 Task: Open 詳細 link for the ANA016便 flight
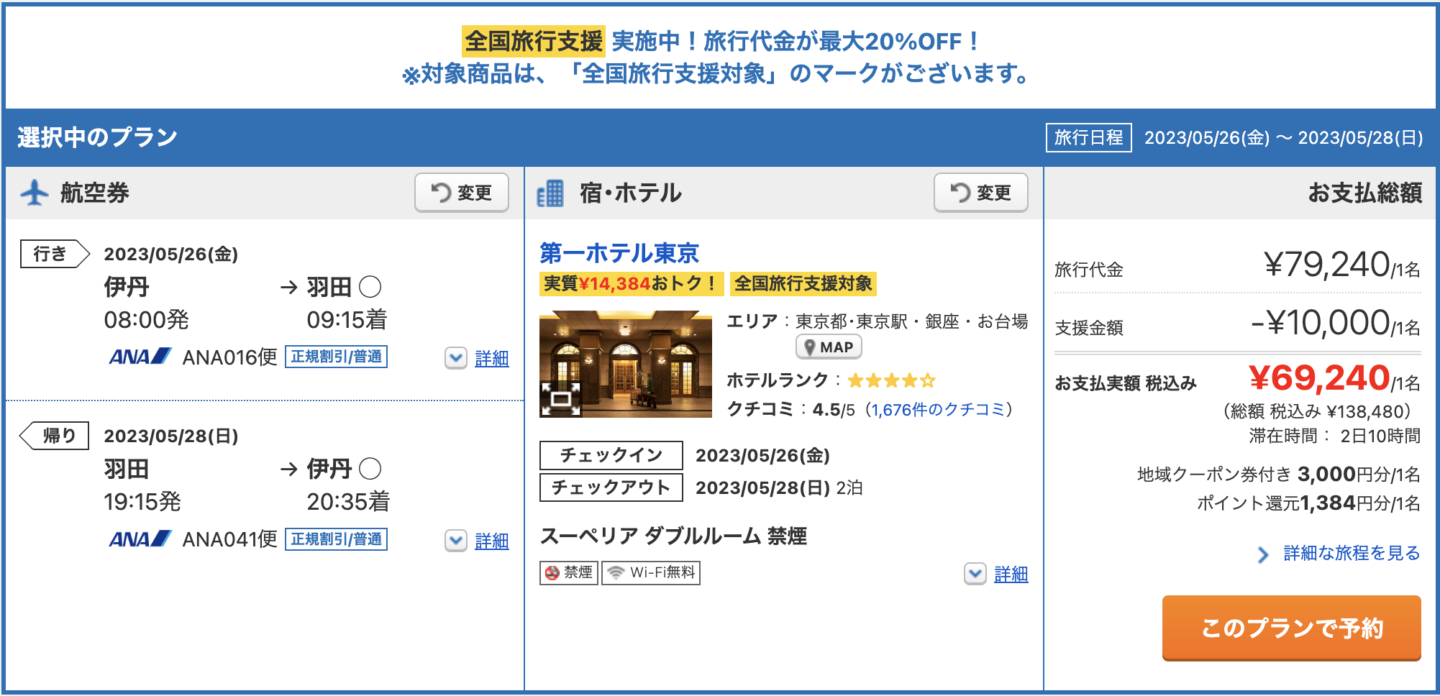(x=492, y=358)
